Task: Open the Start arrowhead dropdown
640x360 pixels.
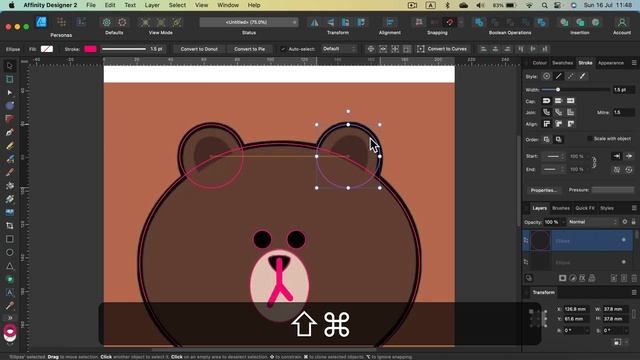Action: tap(553, 156)
